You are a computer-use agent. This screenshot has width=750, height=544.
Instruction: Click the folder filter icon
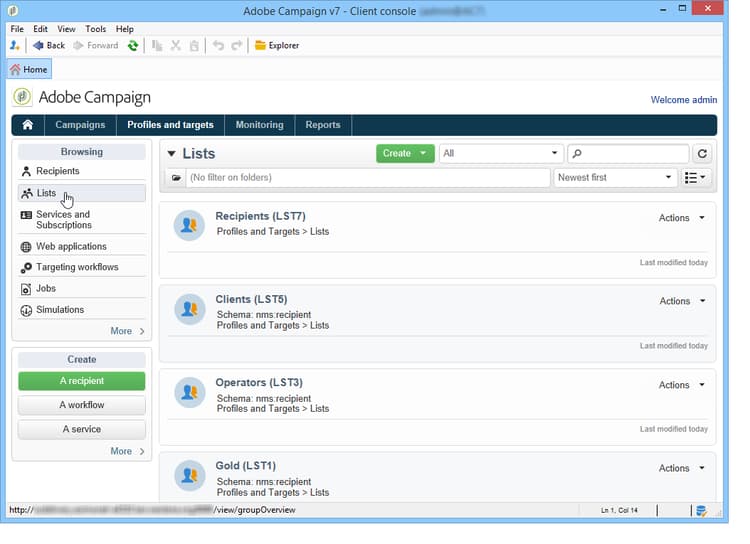(176, 178)
